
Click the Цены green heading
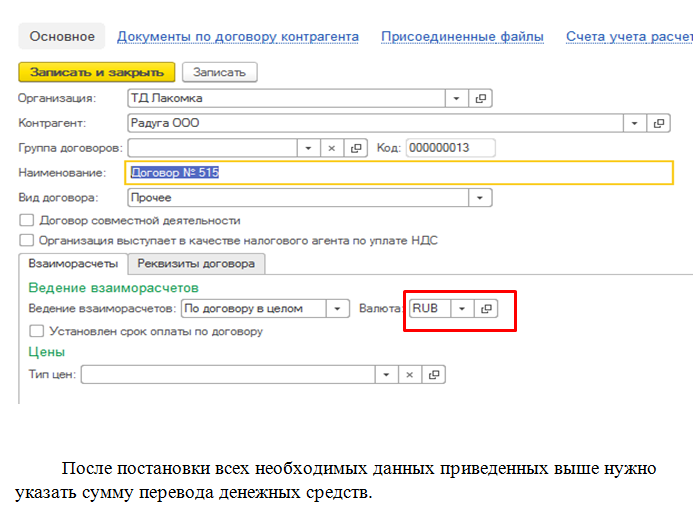pyautogui.click(x=47, y=352)
